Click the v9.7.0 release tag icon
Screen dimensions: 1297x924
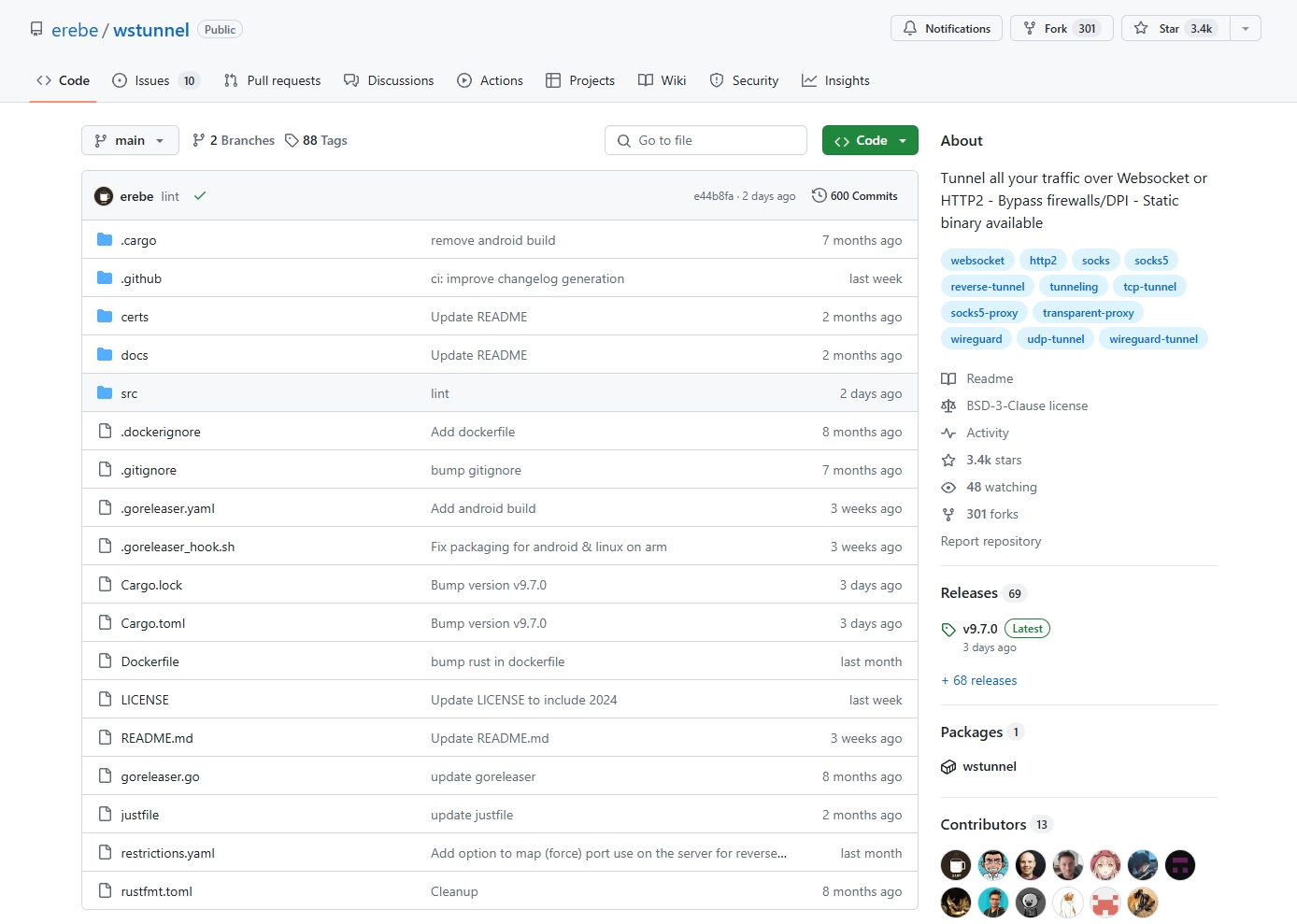click(x=948, y=629)
